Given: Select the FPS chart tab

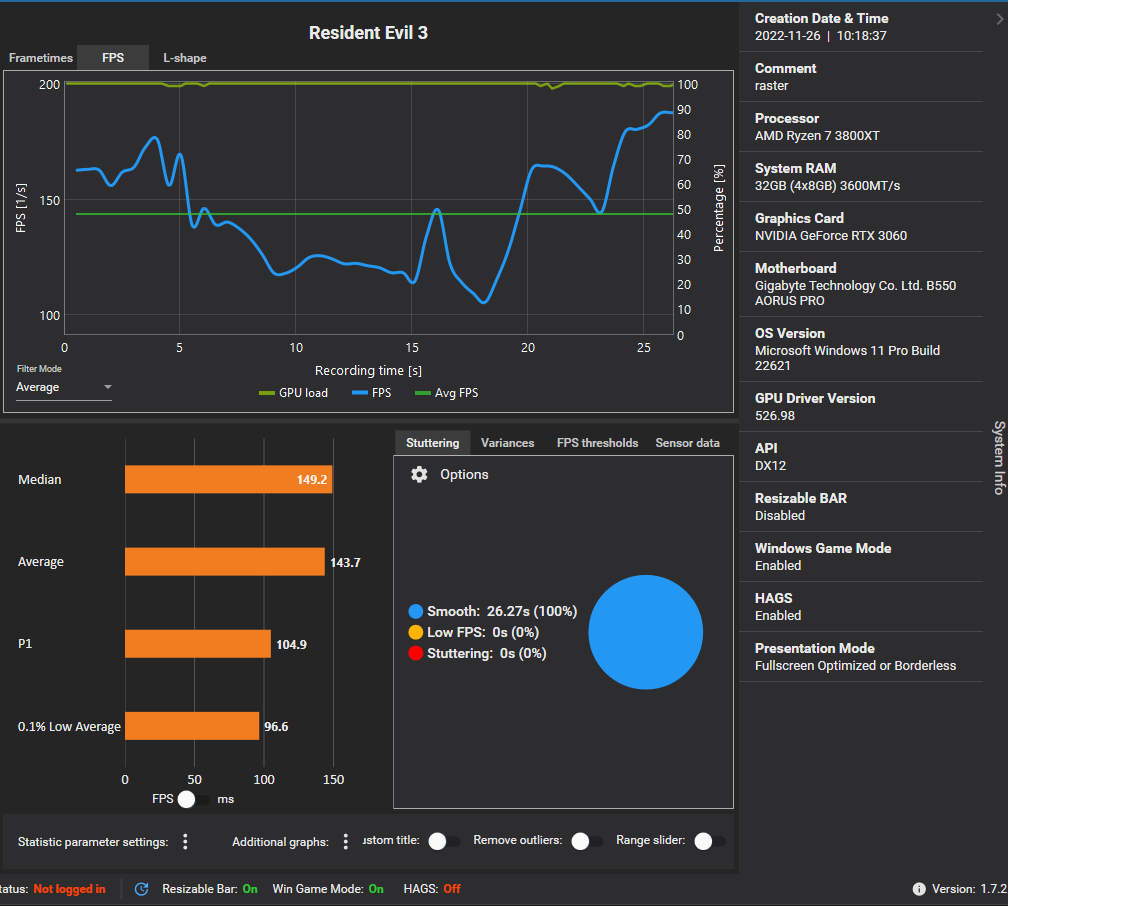Looking at the screenshot, I should click(x=113, y=58).
